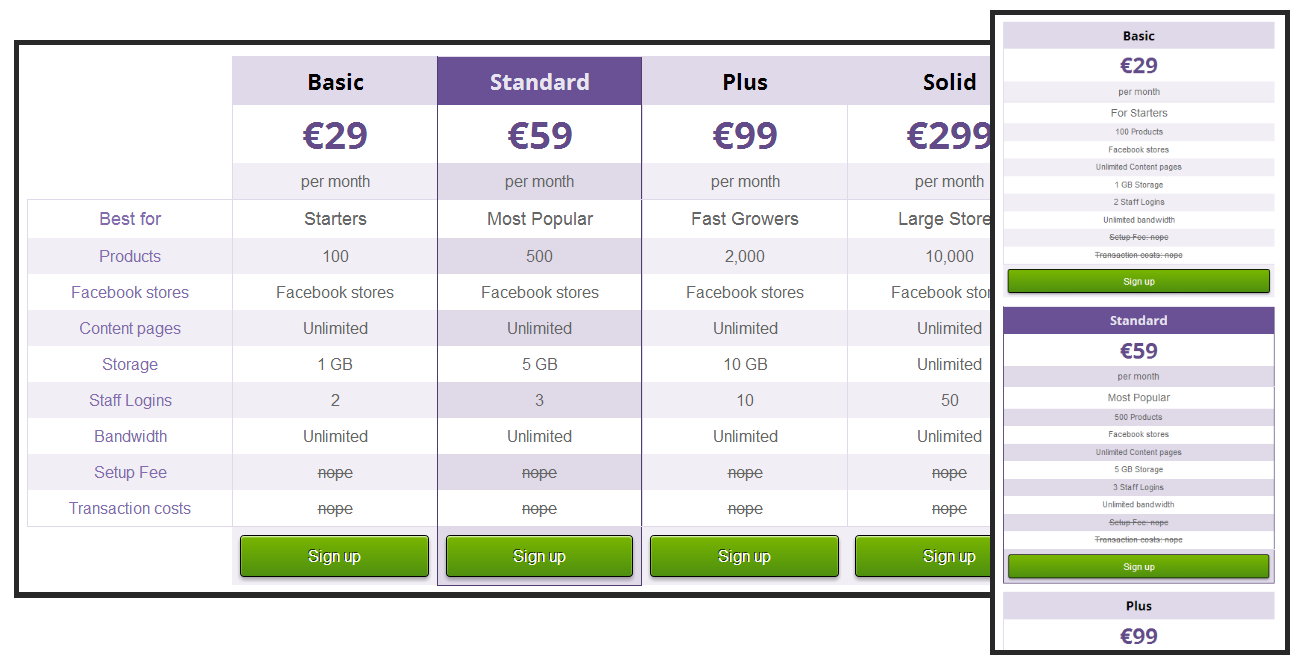Click Sign up in mobile Basic card
This screenshot has width=1297, height=662.
point(1138,281)
